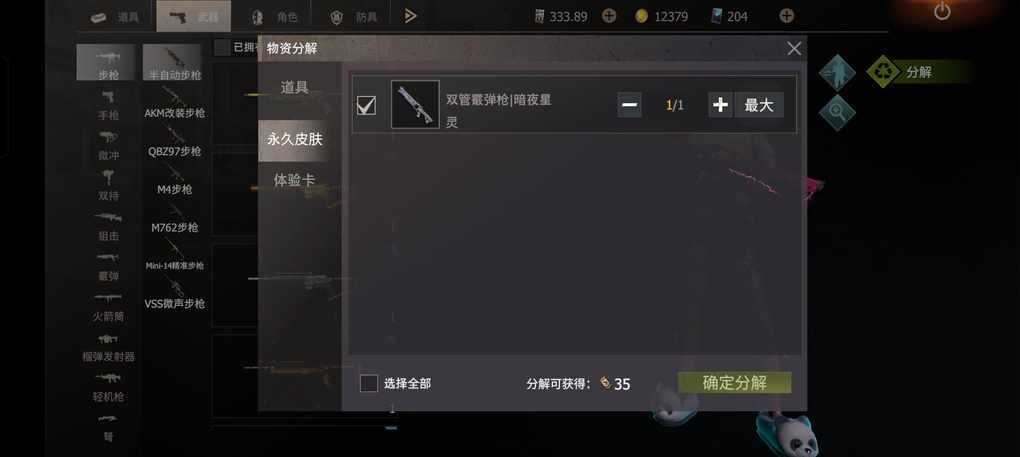Open the 道具 tab in dialog
This screenshot has height=457, width=1020.
point(295,87)
